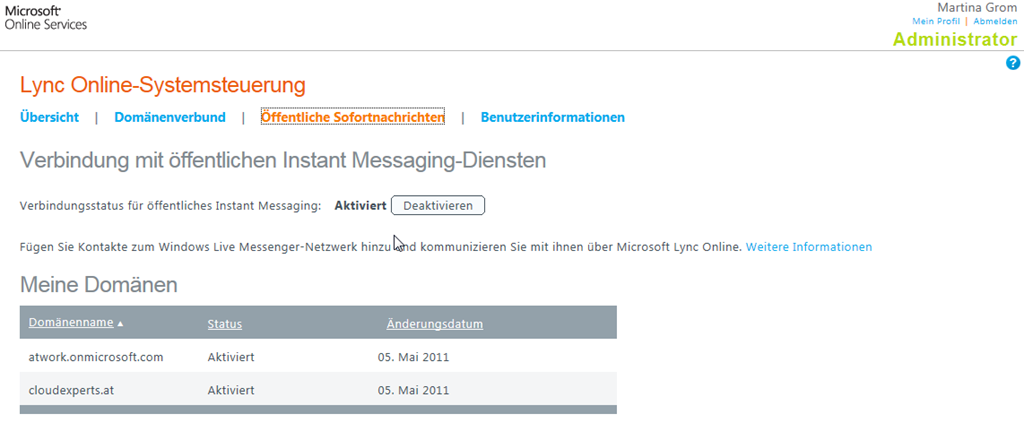
Task: Open the Weitere Informationen link
Action: [x=808, y=246]
